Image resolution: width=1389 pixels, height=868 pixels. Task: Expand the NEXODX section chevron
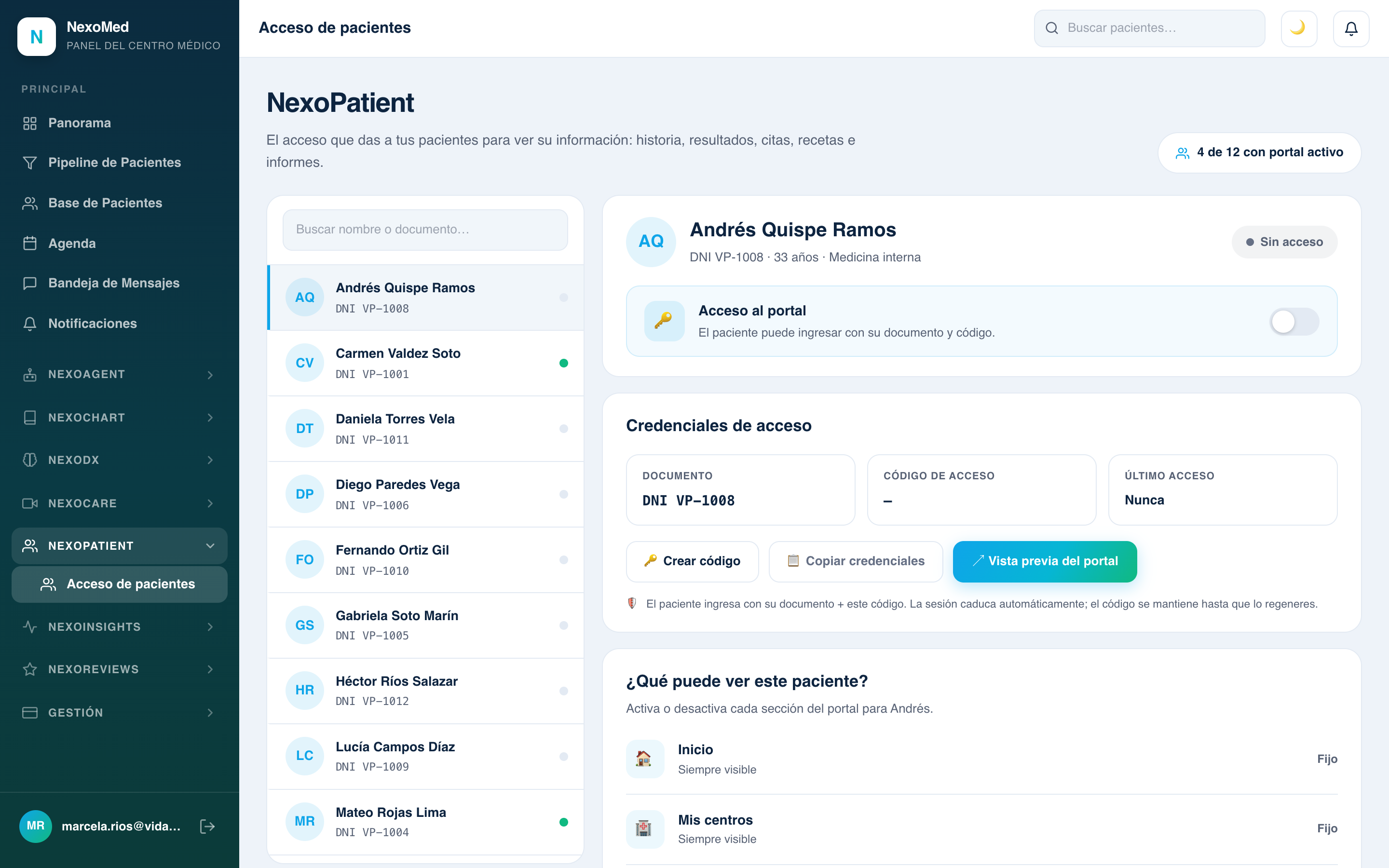pyautogui.click(x=210, y=460)
